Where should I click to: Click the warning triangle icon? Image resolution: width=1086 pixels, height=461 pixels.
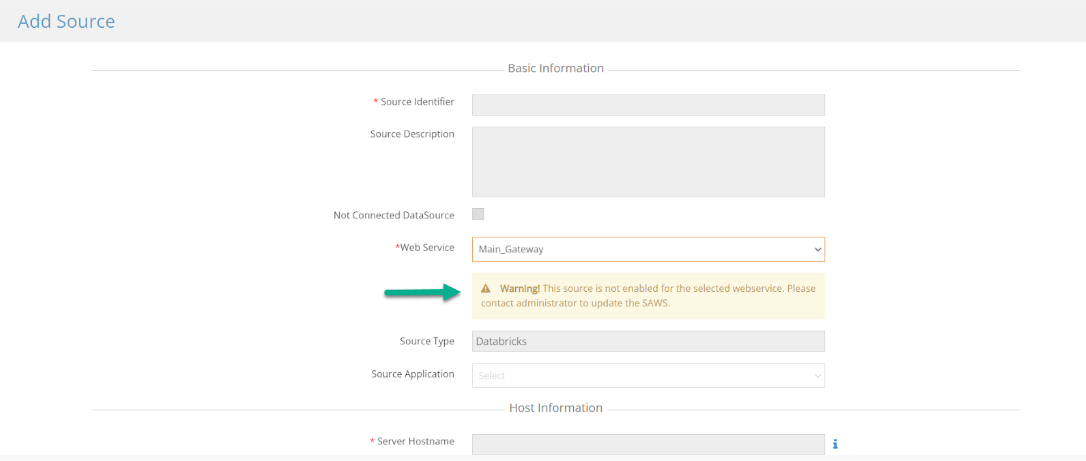pos(486,289)
